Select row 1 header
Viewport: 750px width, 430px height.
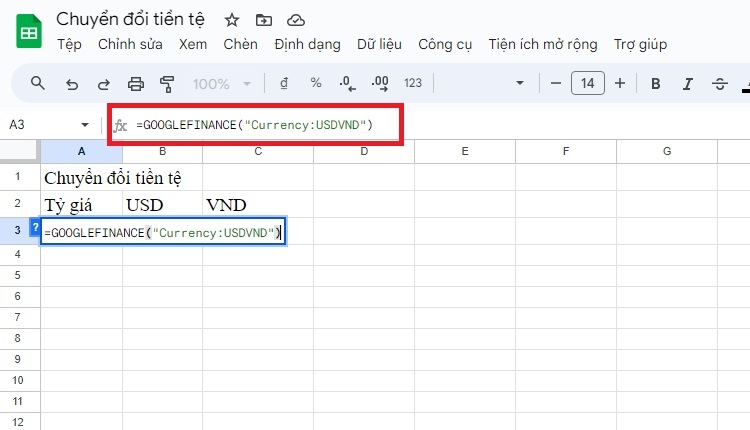[18, 176]
